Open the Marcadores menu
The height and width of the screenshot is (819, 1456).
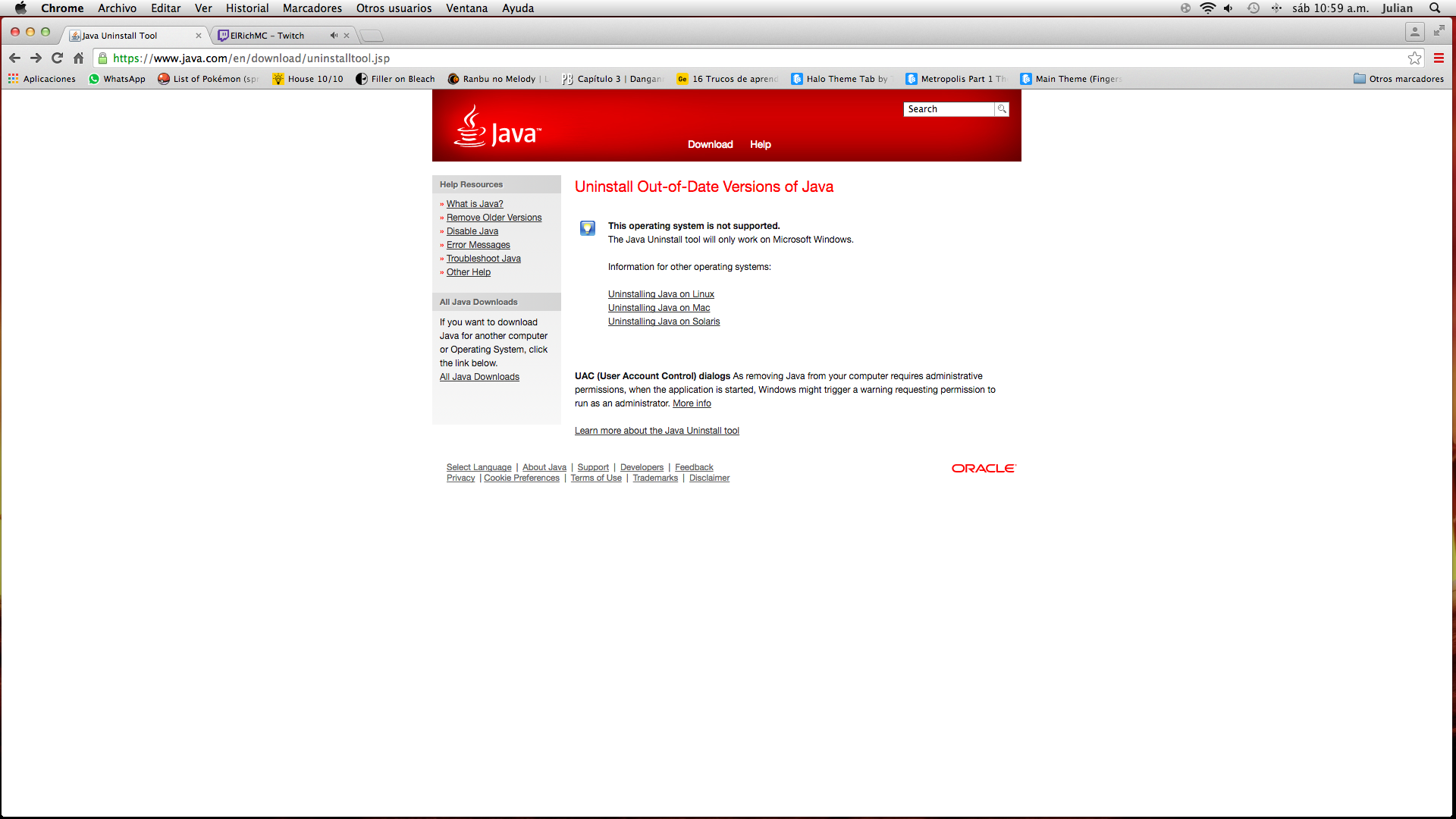click(x=312, y=8)
